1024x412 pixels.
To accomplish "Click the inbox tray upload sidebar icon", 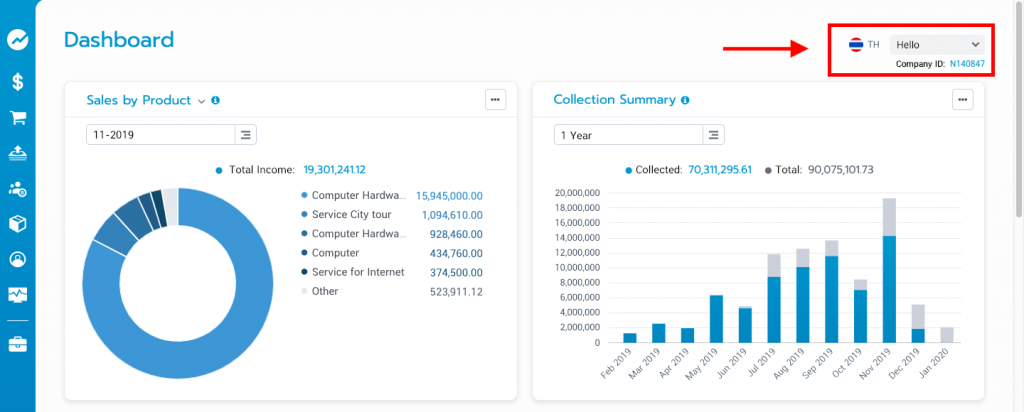I will (x=17, y=153).
